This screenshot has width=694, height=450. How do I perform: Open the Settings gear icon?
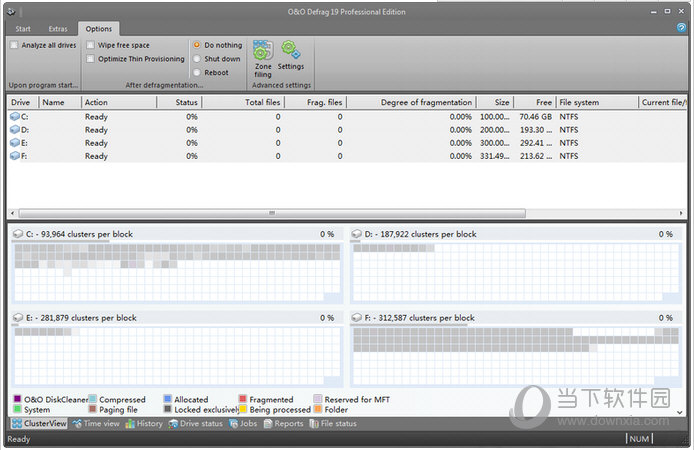[291, 55]
